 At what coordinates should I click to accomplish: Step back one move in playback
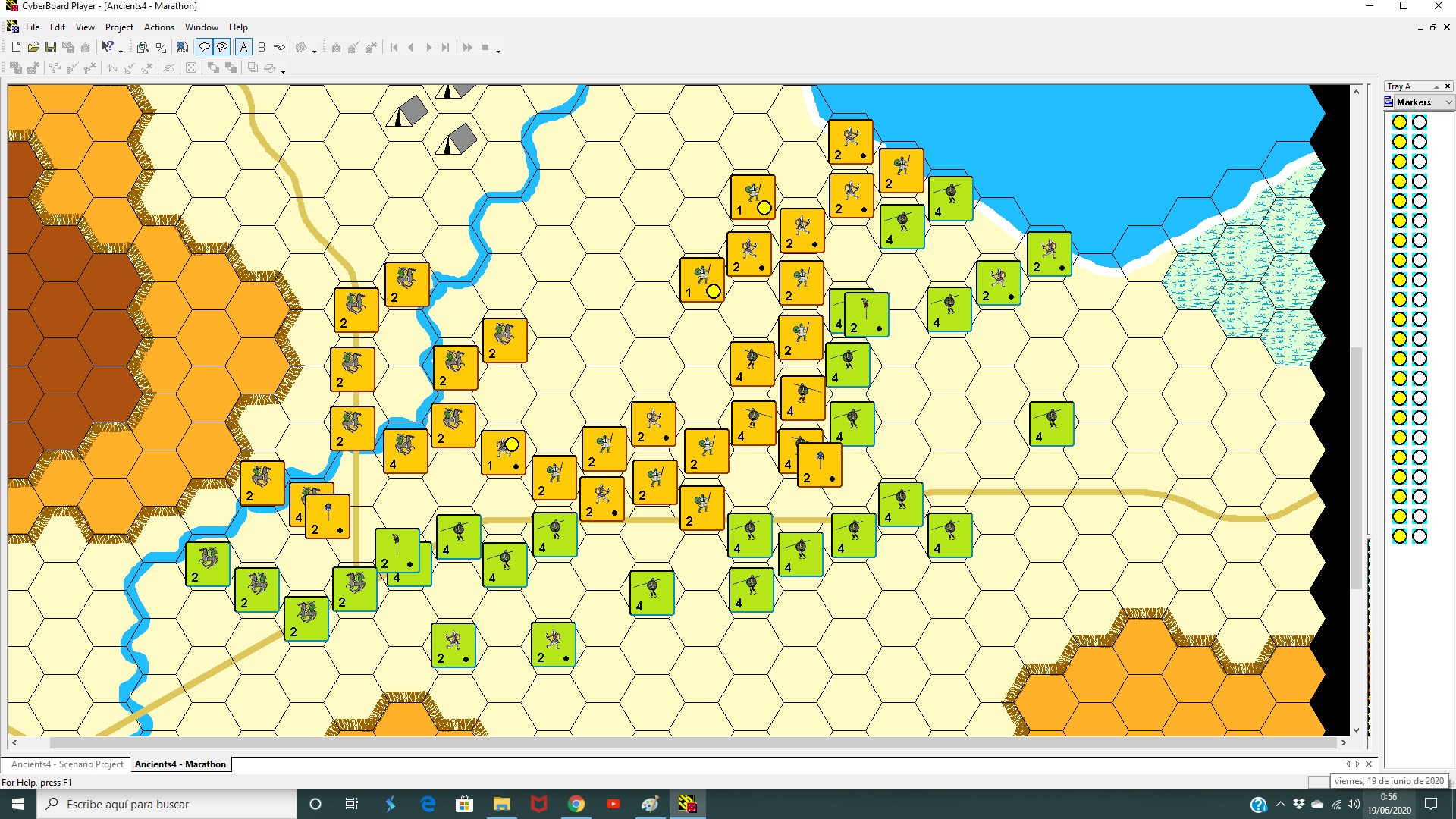coord(411,47)
